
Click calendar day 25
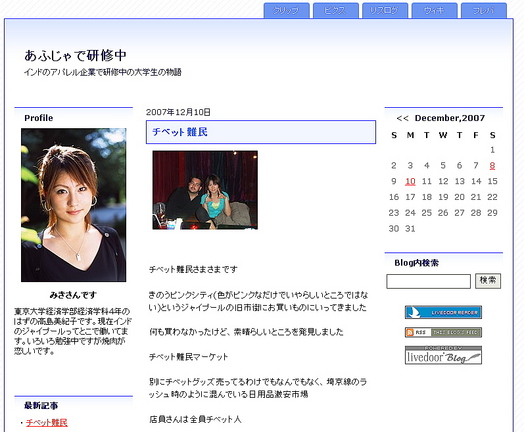pos(426,213)
